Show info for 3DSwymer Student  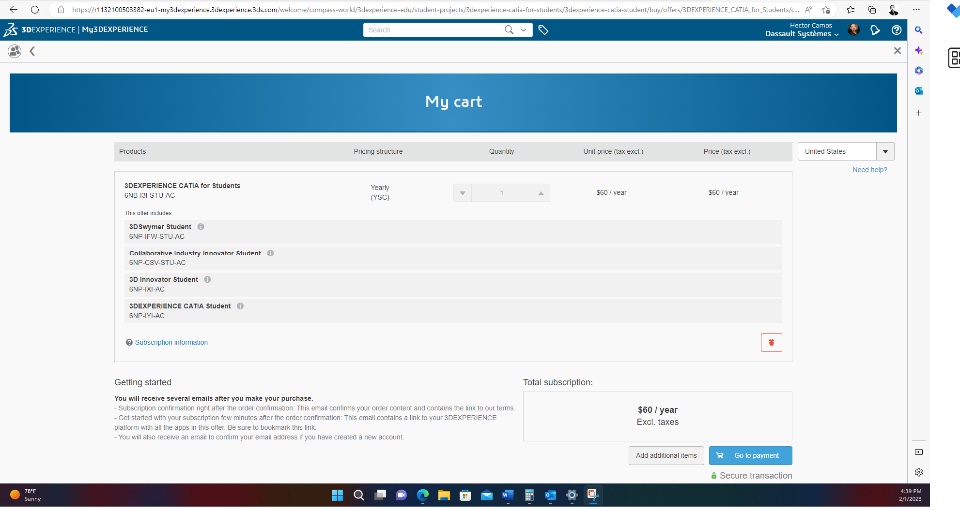tap(201, 227)
